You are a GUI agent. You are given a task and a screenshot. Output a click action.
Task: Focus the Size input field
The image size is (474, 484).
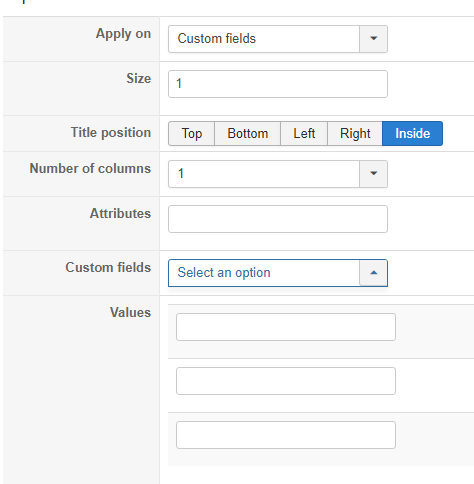[278, 84]
